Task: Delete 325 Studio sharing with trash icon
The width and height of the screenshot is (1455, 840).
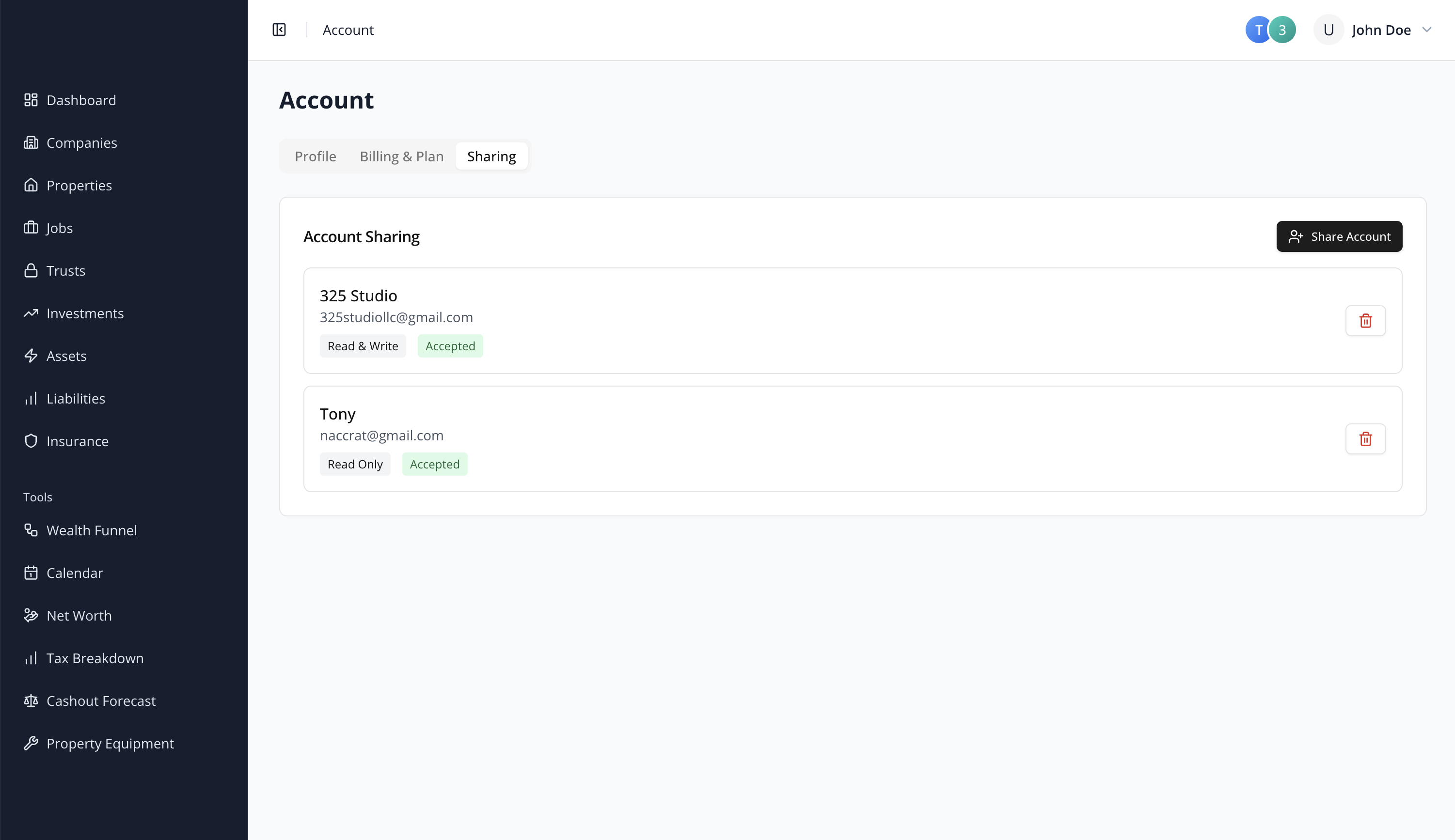Action: pyautogui.click(x=1365, y=321)
